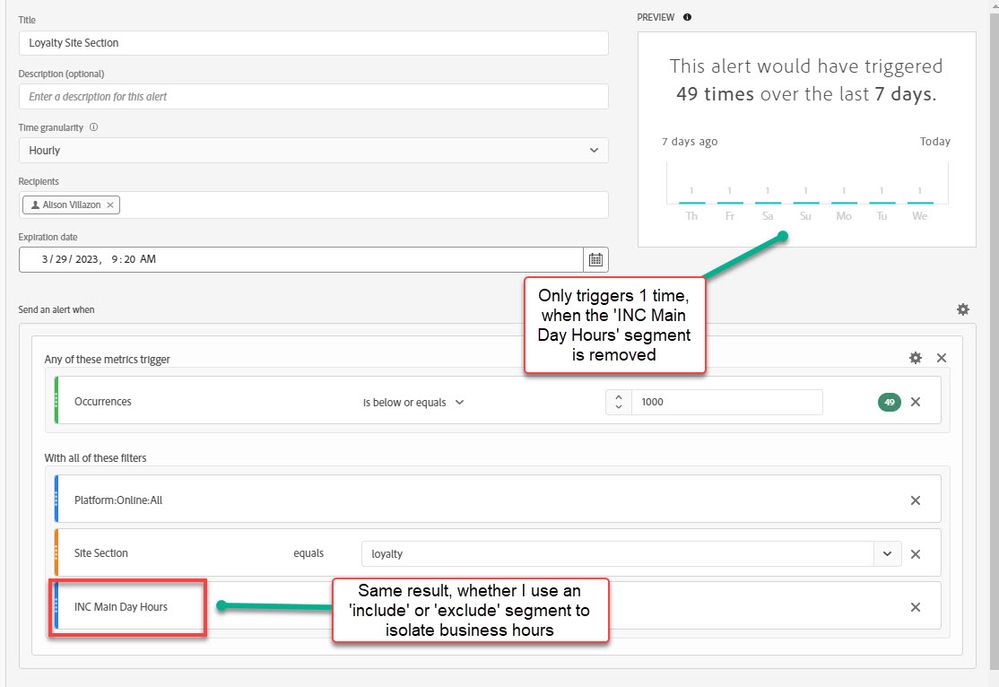Expand the Site Section loyalty value dropdown

pyautogui.click(x=887, y=554)
